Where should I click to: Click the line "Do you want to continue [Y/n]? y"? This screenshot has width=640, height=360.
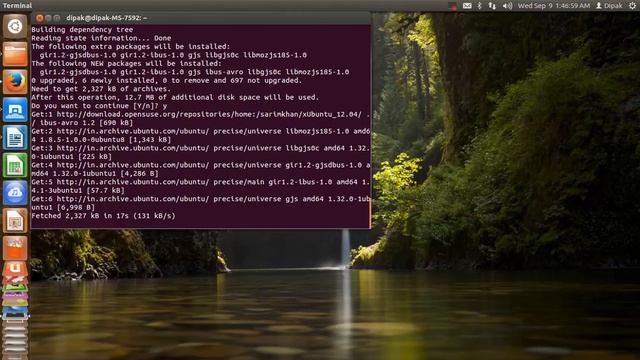[x=99, y=106]
